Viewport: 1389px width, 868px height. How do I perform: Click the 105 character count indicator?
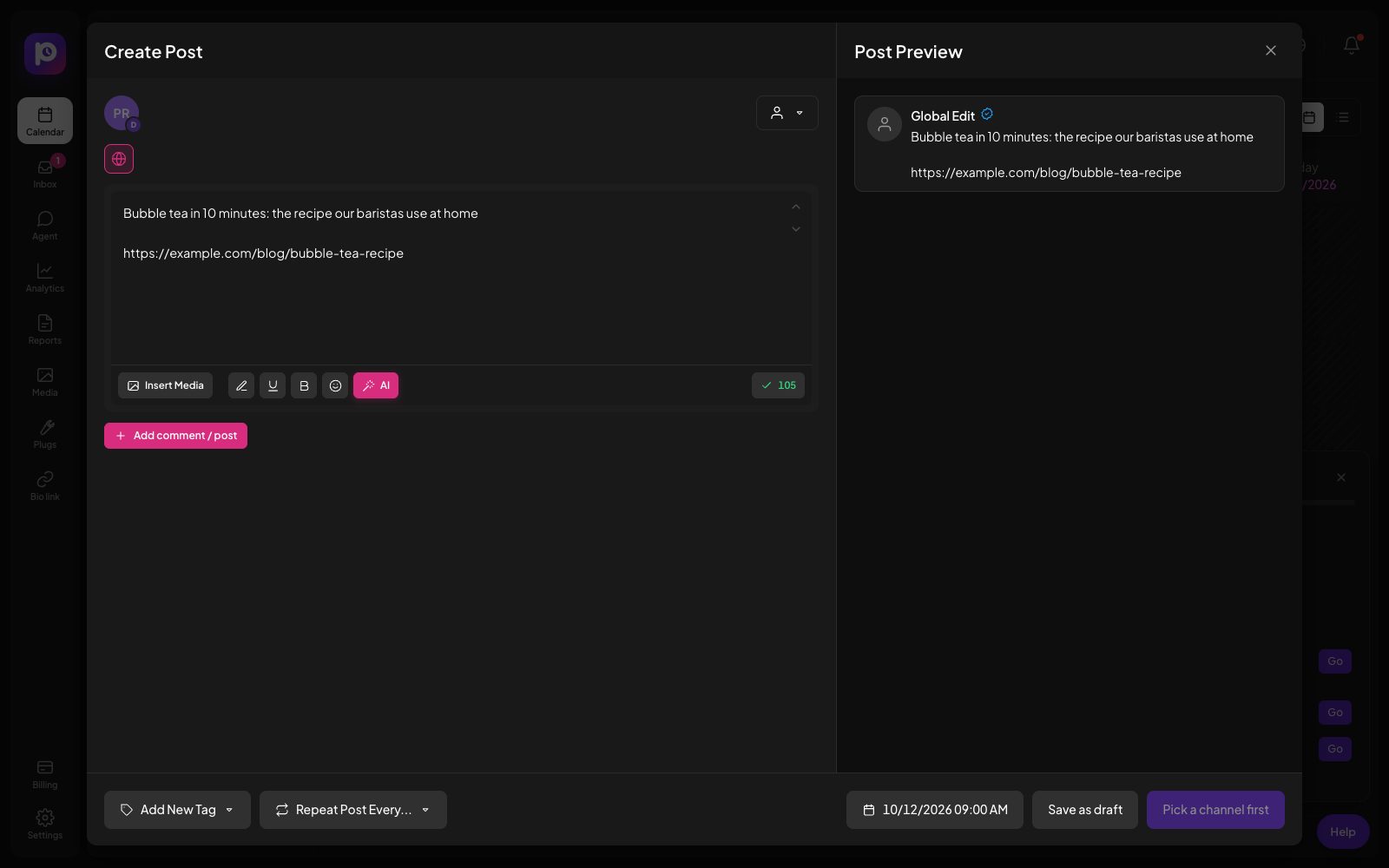click(778, 385)
